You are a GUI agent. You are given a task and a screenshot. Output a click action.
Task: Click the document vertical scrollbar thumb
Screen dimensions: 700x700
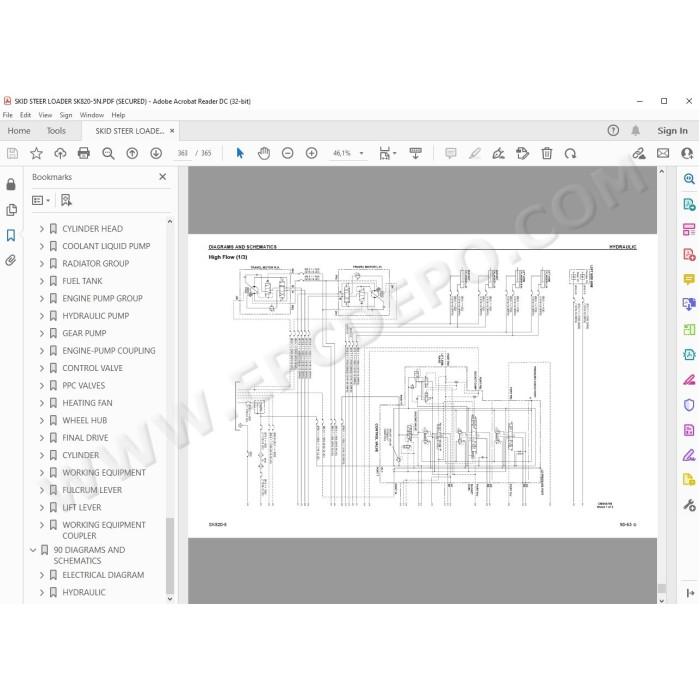[662, 588]
